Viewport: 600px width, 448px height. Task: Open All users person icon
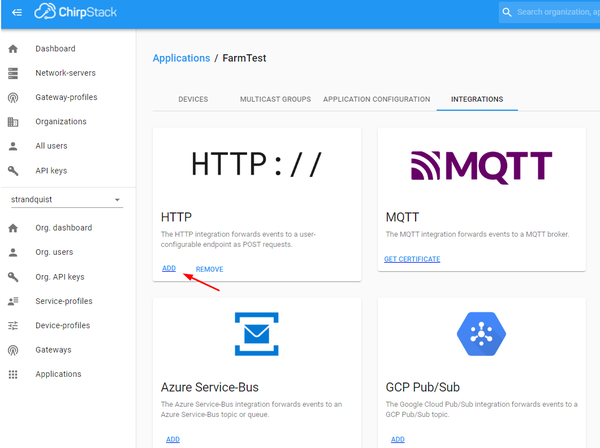pyautogui.click(x=13, y=146)
